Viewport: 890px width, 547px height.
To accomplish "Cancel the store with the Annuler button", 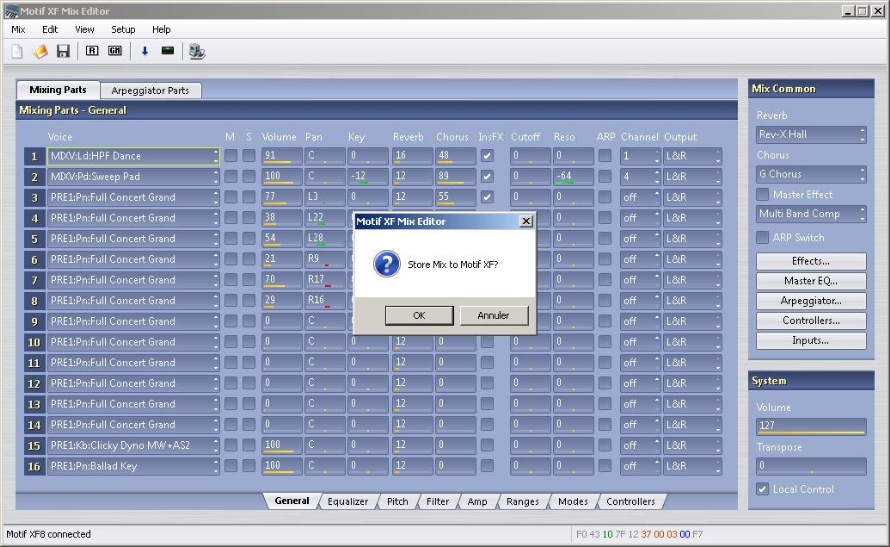I will tap(493, 315).
